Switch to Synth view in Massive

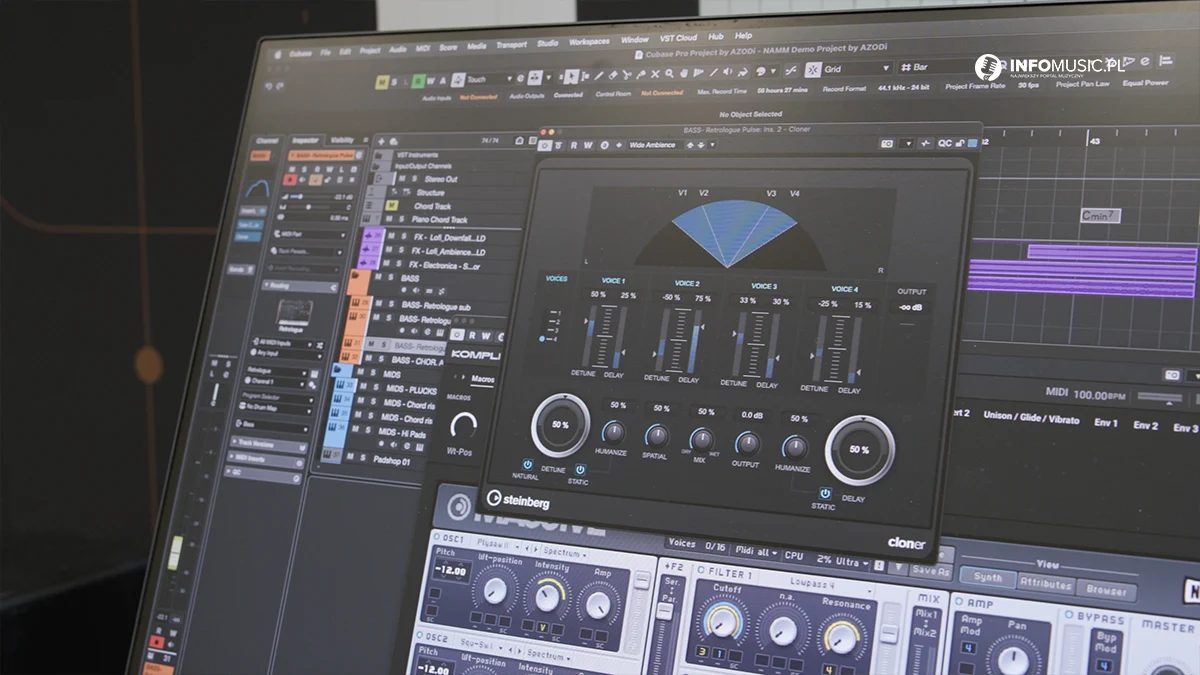[988, 578]
